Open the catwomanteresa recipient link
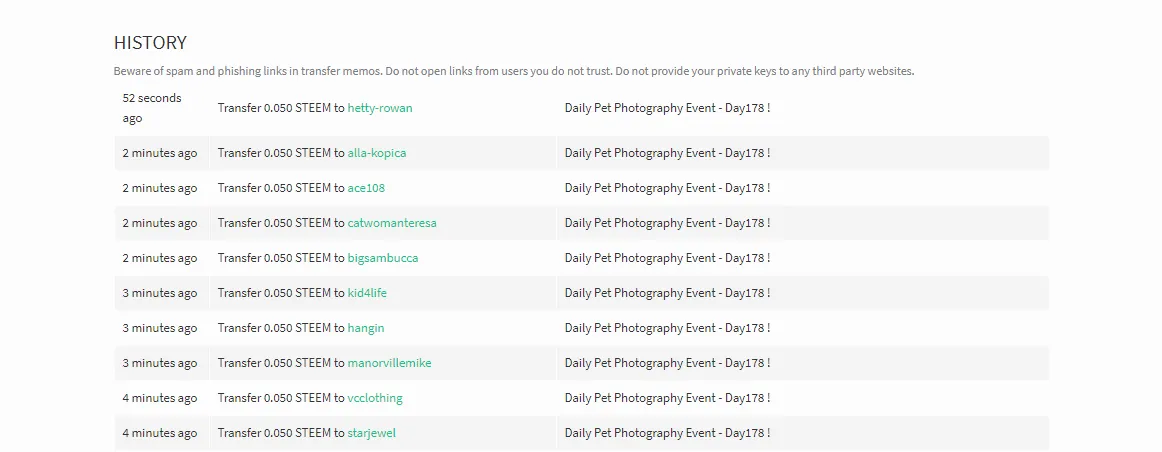Screen dimensions: 1162x452 tap(391, 223)
